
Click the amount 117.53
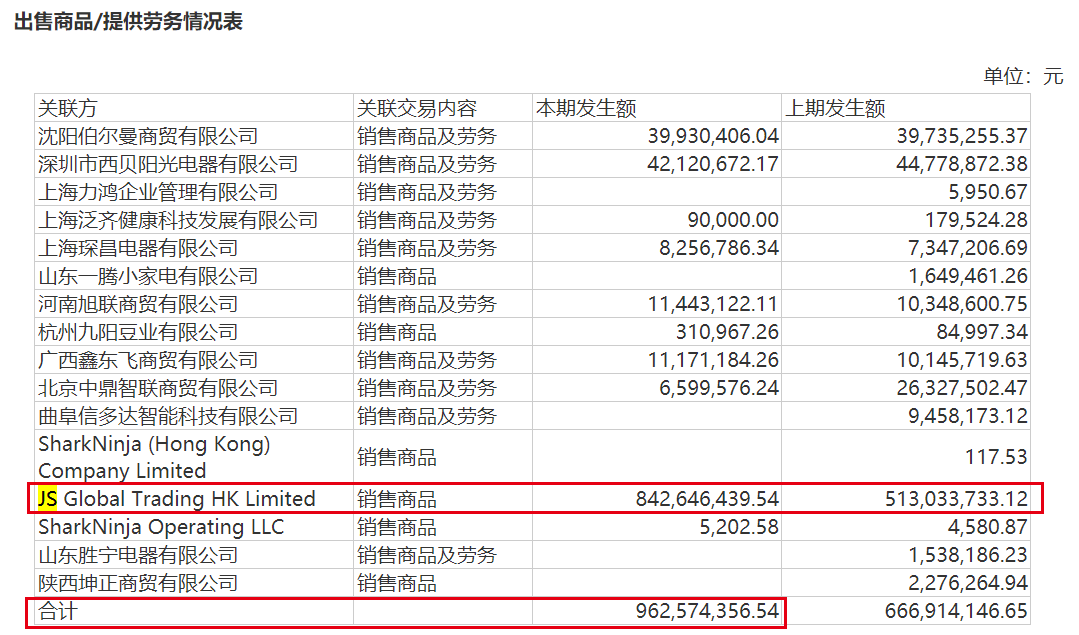coord(996,458)
